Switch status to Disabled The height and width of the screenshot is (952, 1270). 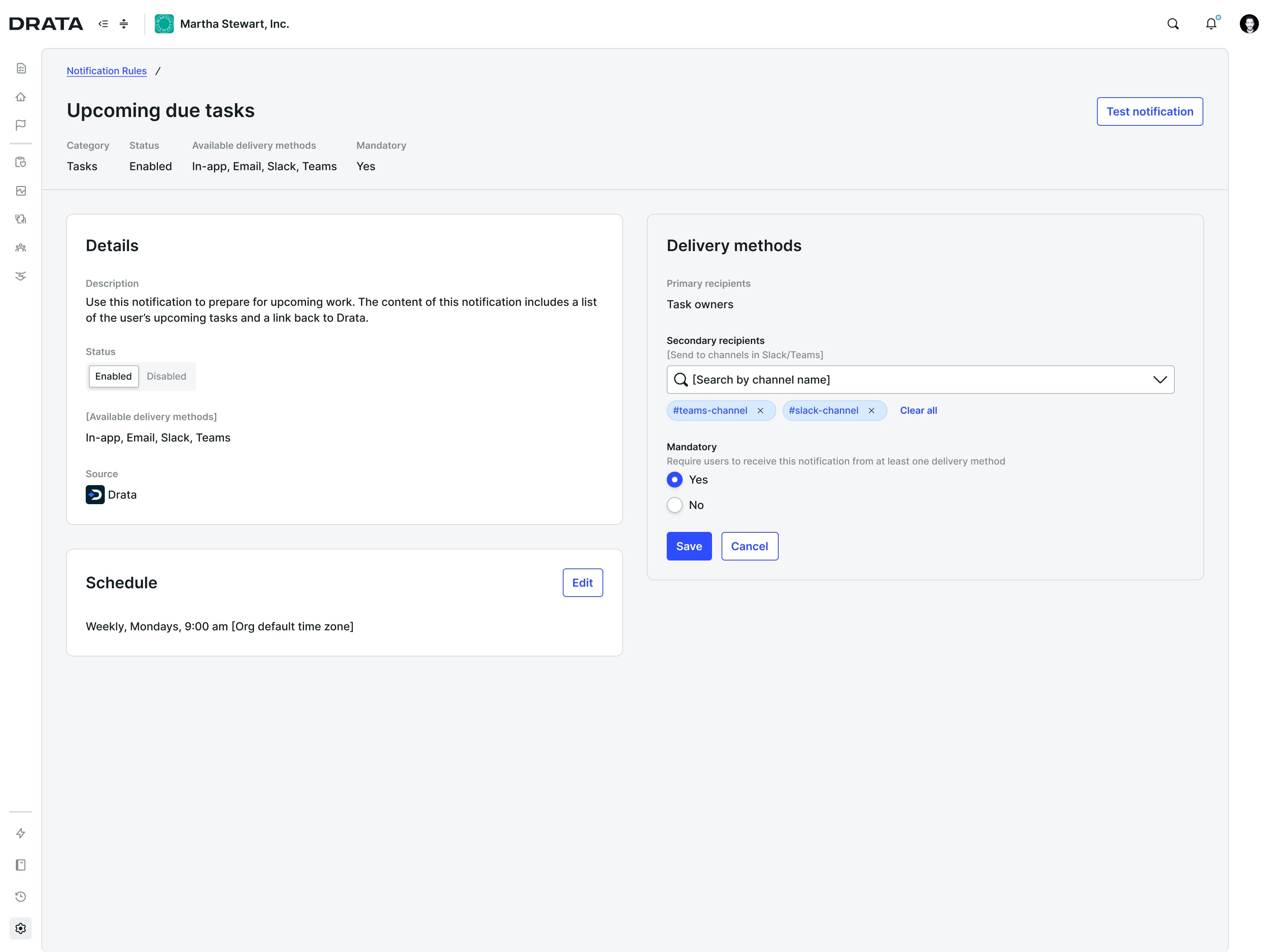point(167,376)
